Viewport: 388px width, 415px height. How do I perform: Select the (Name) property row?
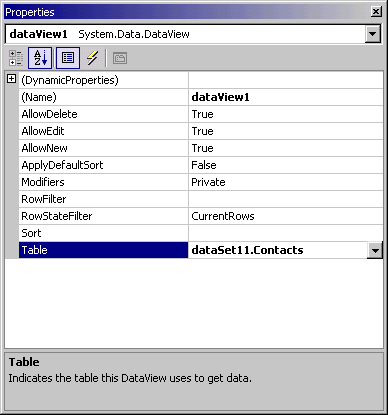[201, 97]
